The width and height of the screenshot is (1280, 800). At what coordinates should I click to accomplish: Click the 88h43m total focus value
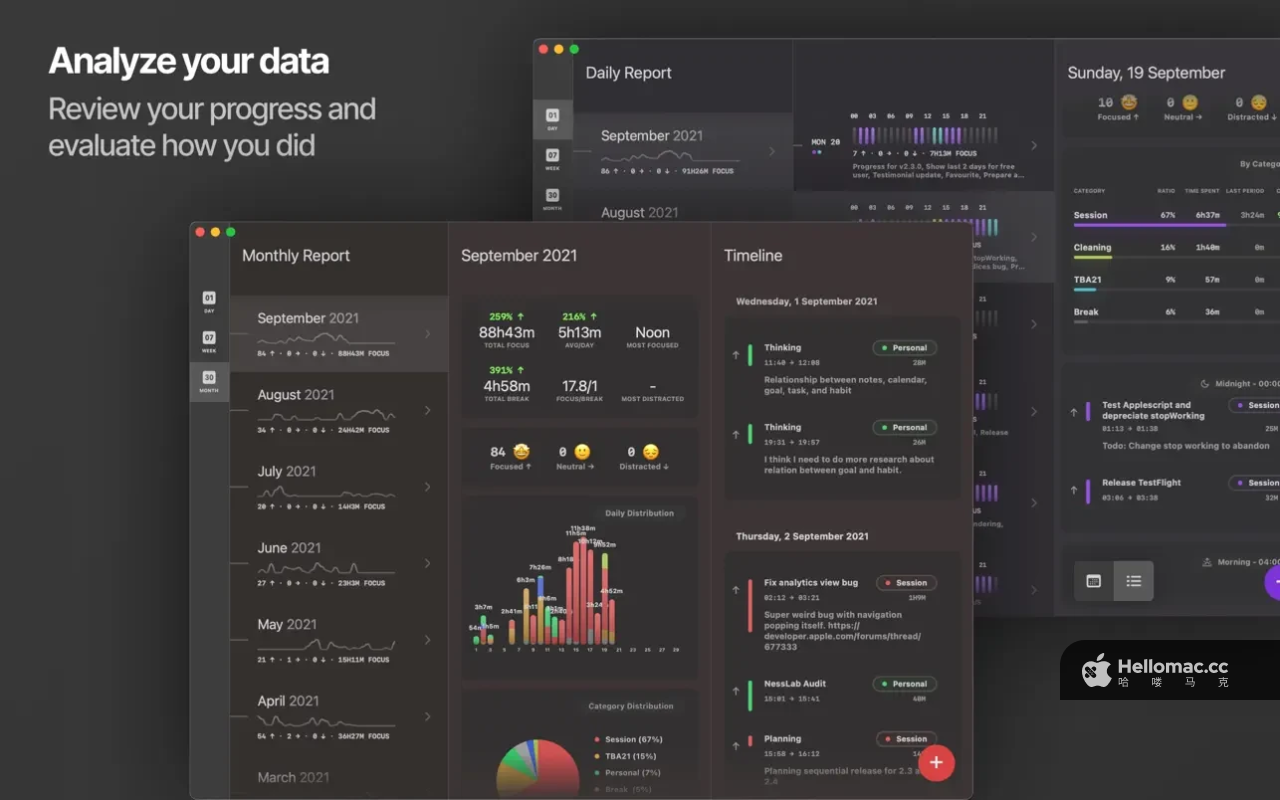506,332
